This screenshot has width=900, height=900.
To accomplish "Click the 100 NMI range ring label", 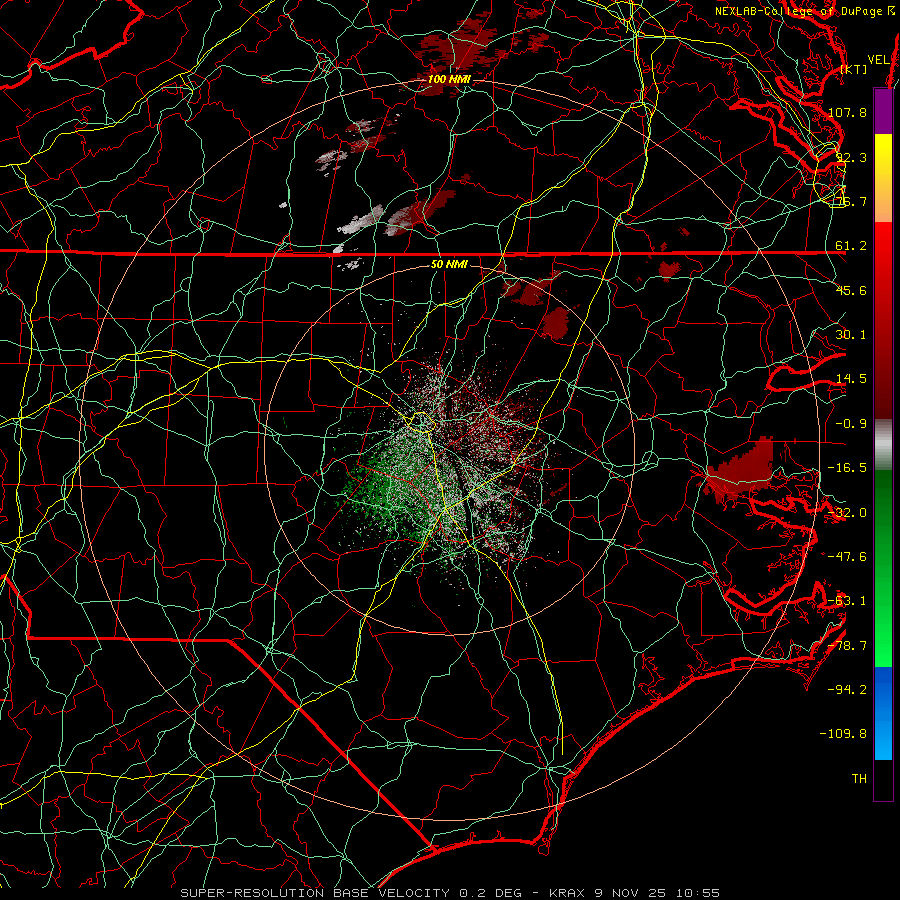I will pos(449,79).
